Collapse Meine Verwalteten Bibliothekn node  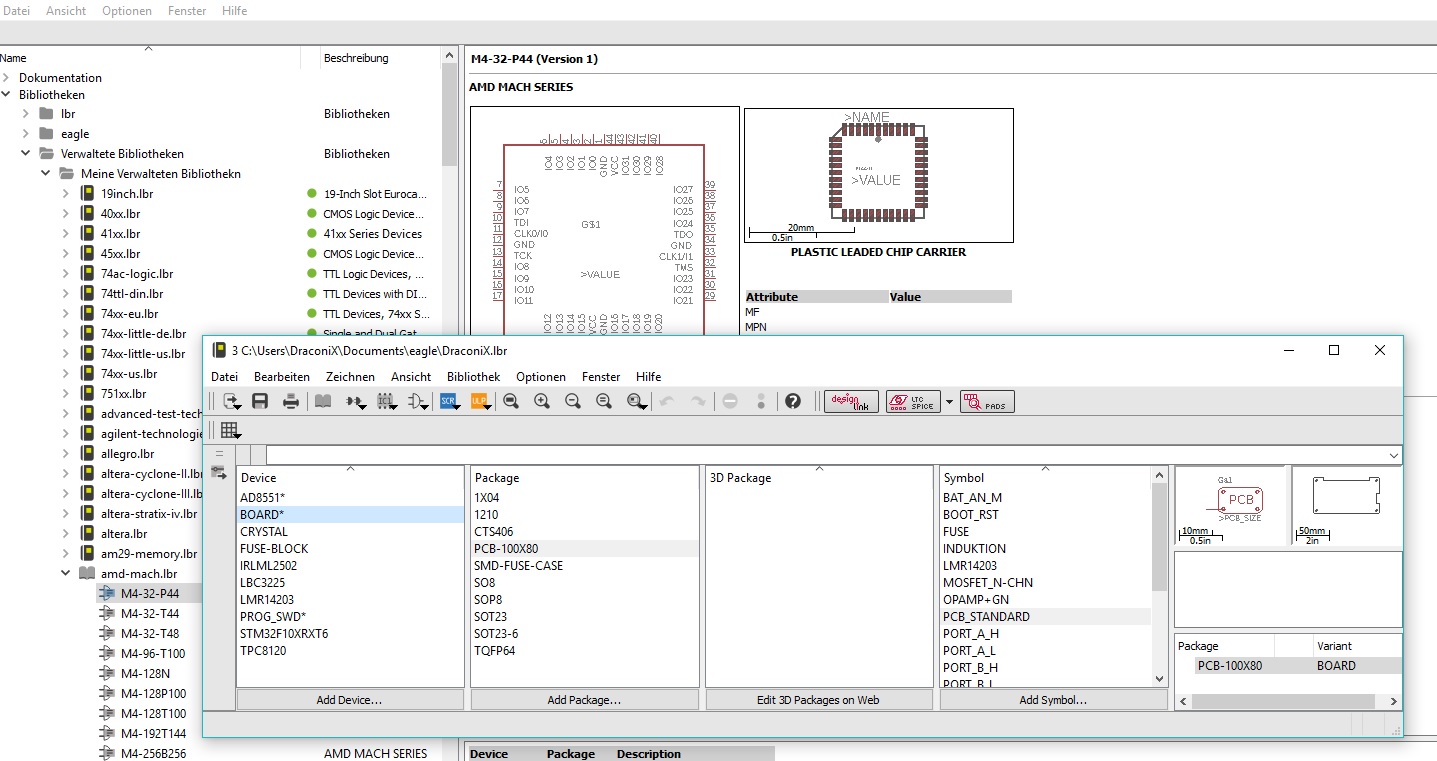(46, 174)
